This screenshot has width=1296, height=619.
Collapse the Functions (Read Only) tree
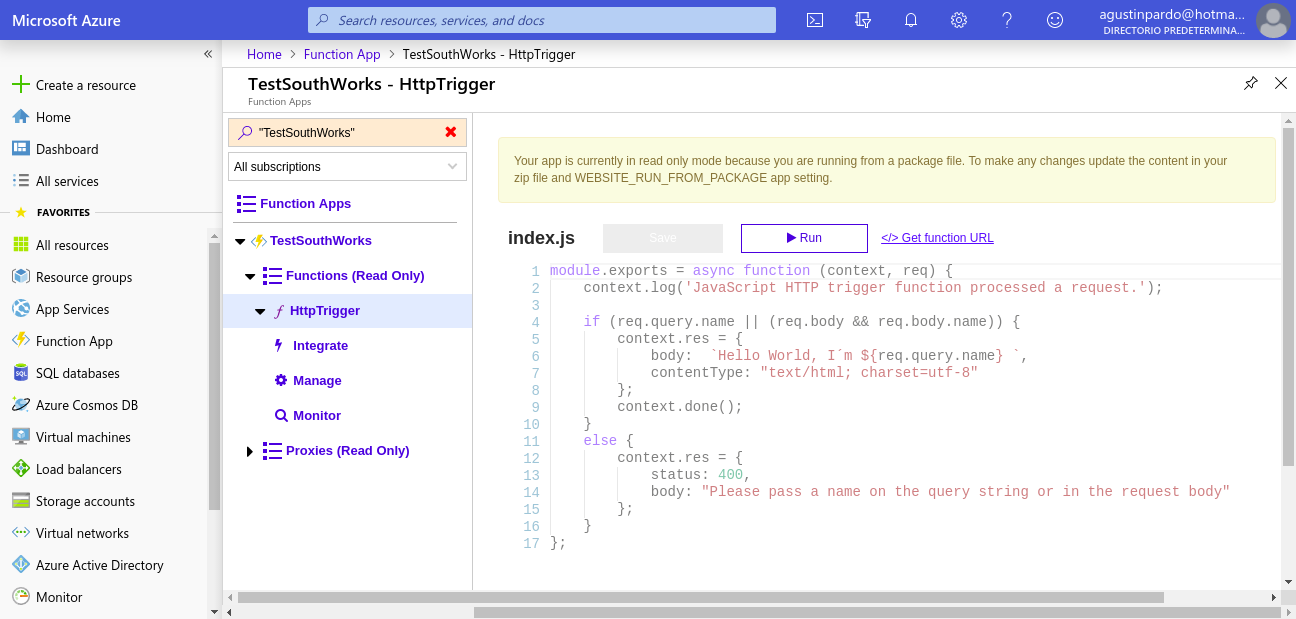click(249, 275)
